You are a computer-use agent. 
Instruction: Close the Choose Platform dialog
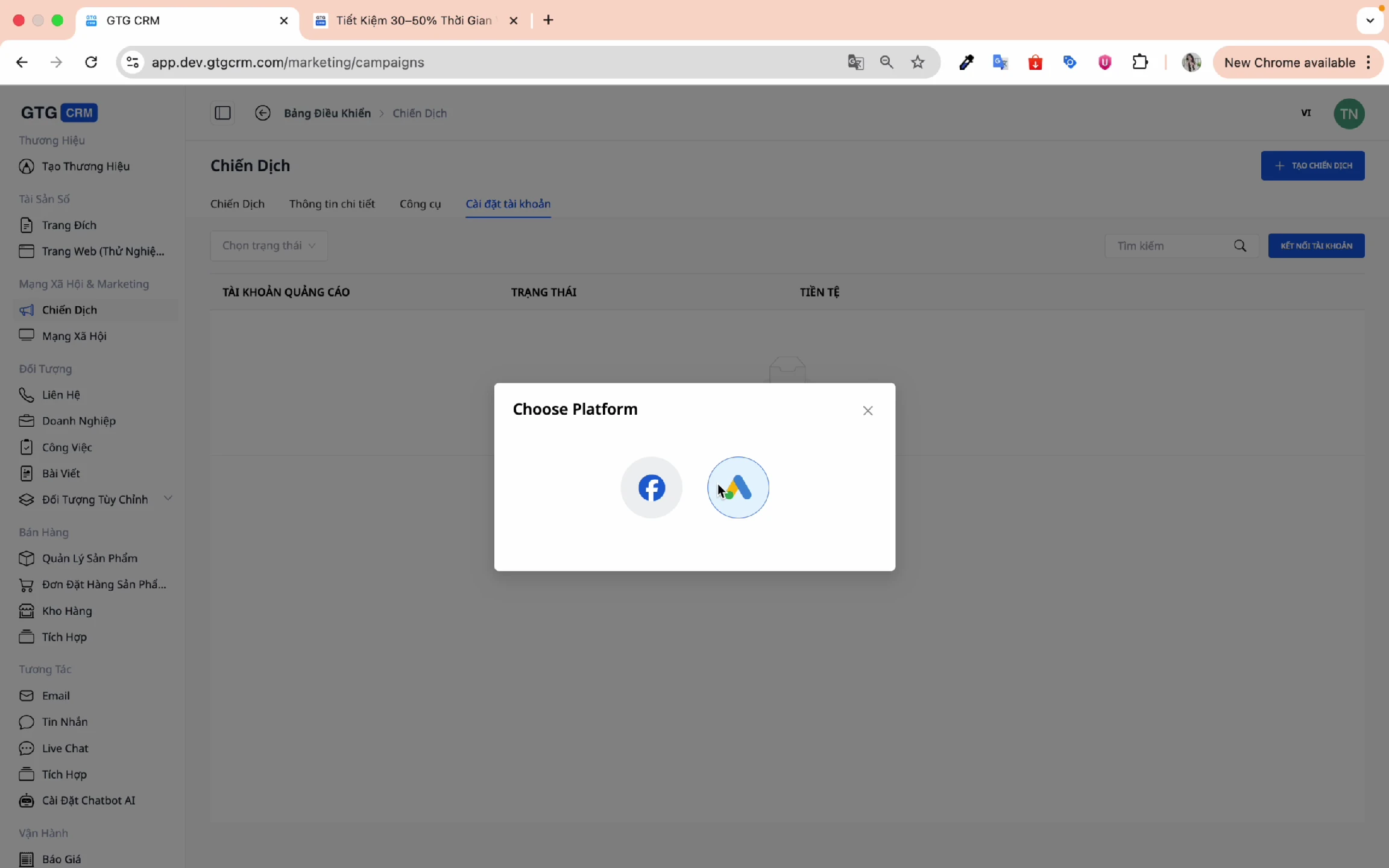pos(868,410)
